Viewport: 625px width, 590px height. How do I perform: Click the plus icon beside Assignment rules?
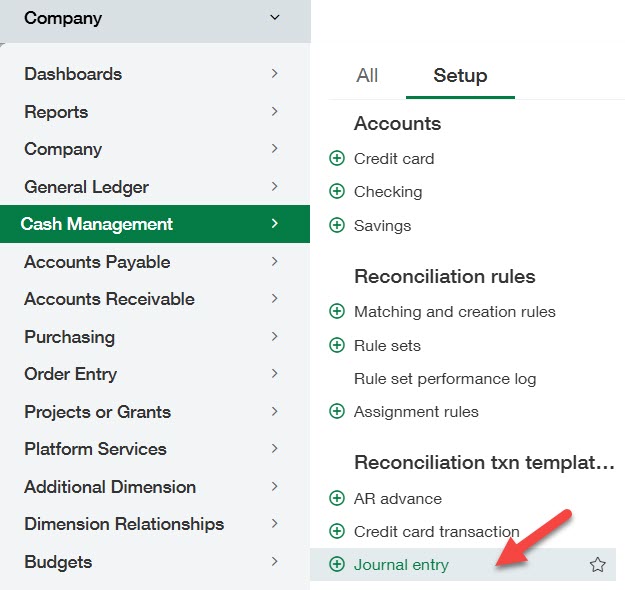coord(336,412)
